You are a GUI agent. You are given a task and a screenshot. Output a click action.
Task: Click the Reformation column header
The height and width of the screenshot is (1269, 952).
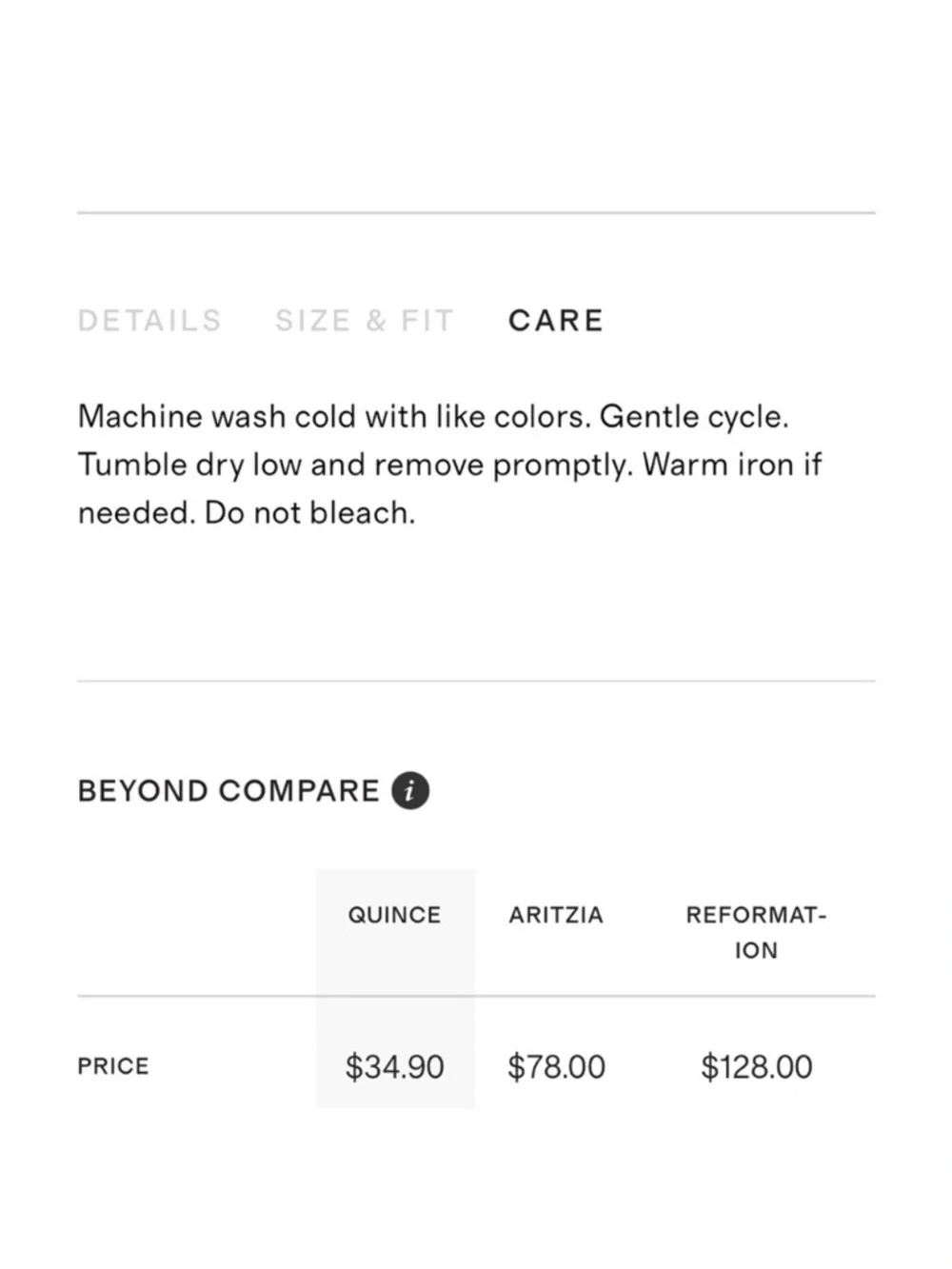click(x=756, y=932)
